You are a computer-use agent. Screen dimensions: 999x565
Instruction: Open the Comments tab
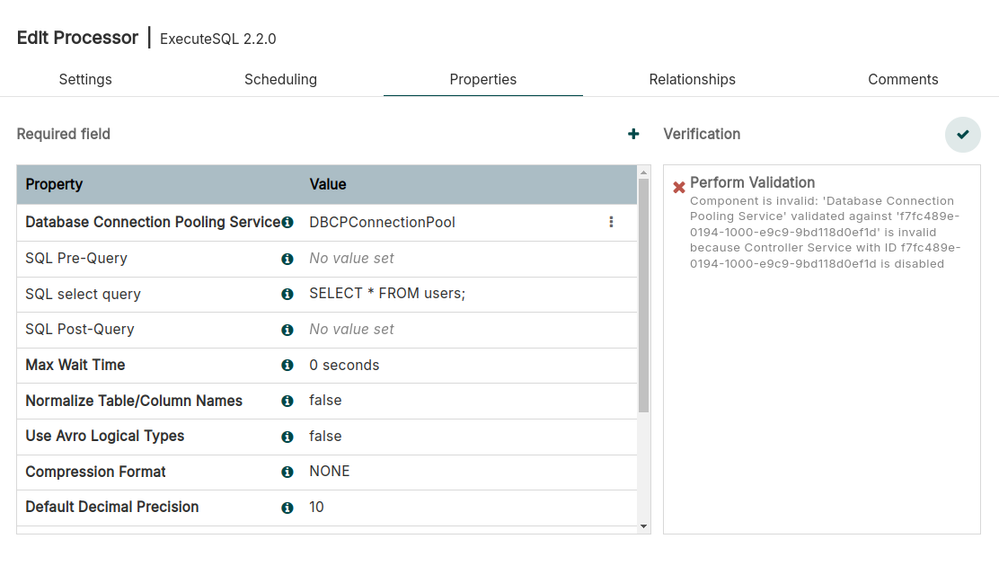902,79
